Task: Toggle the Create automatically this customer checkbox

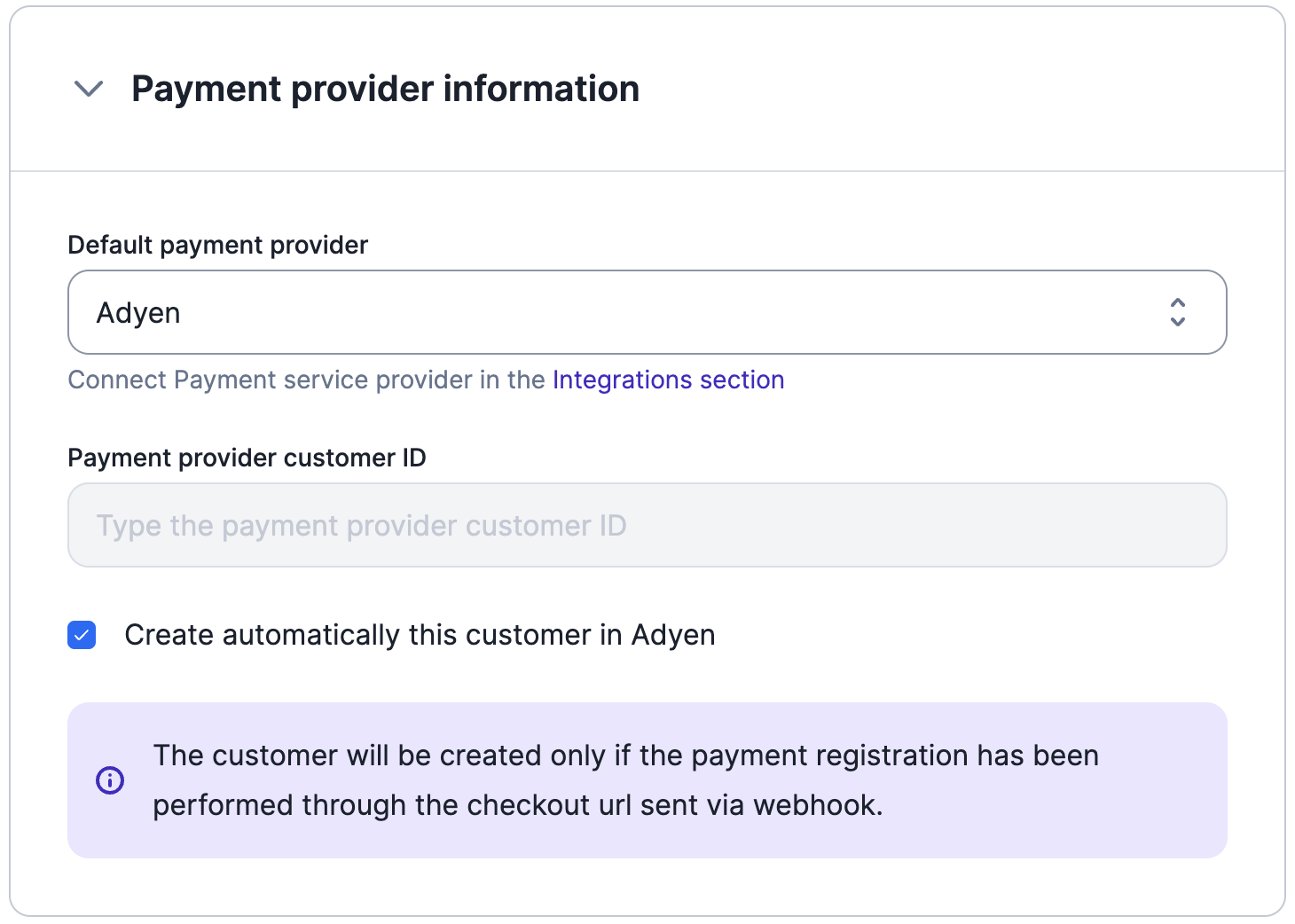Action: click(82, 635)
